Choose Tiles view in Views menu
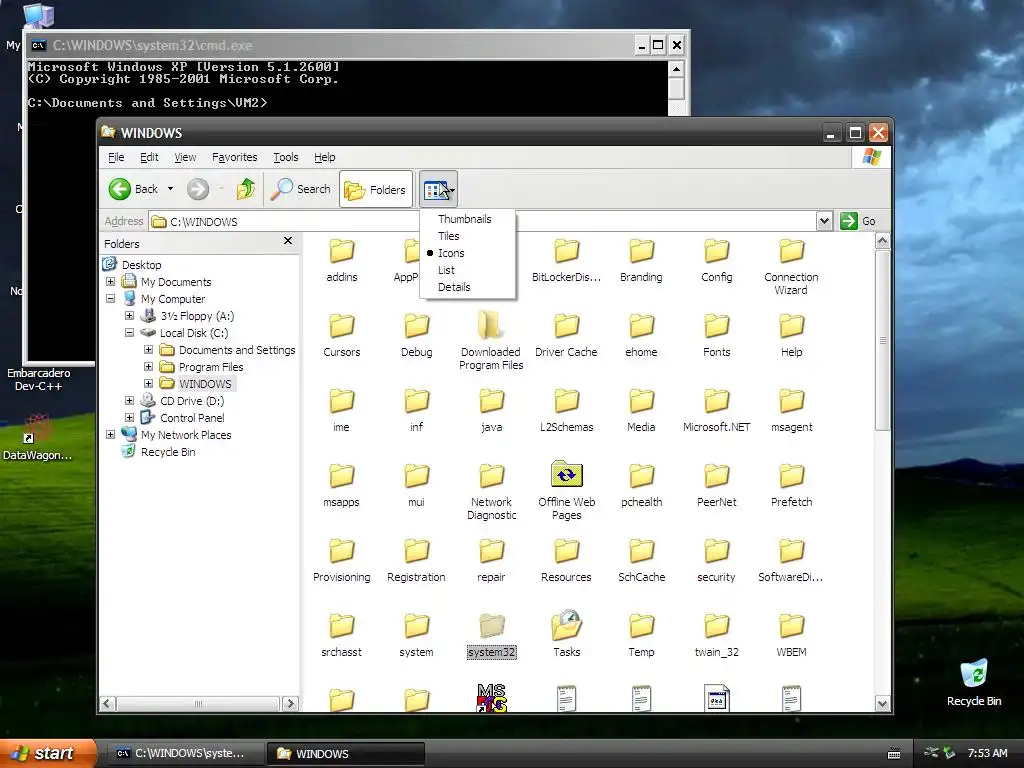 point(449,236)
